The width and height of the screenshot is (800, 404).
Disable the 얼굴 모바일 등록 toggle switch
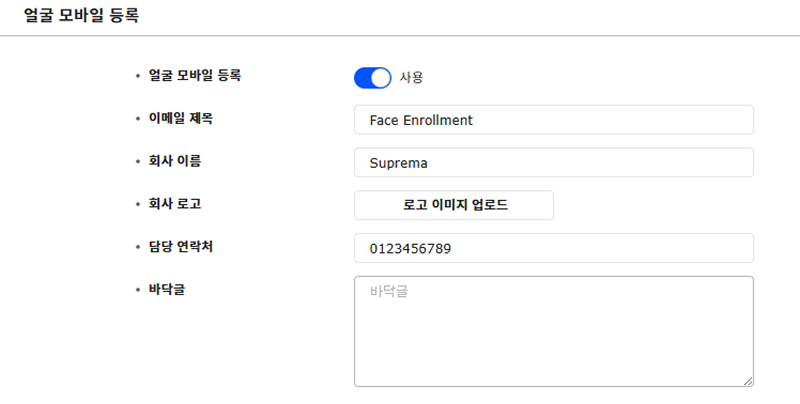coord(372,78)
